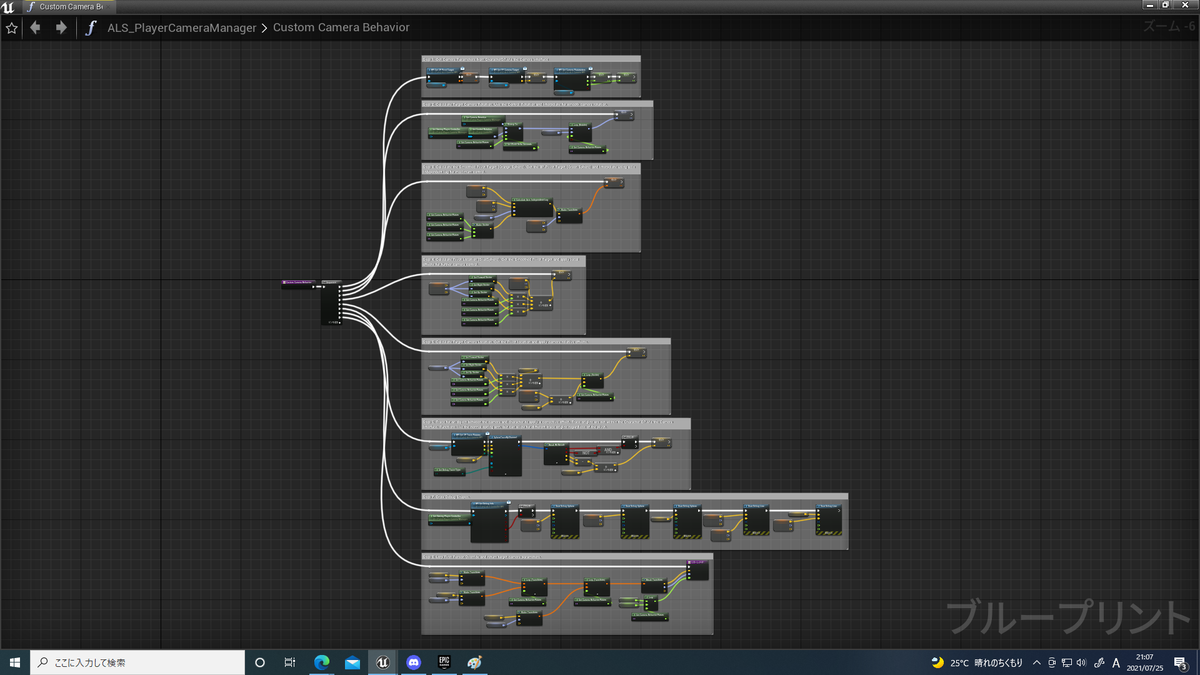Toggle the IME input mode A indicator
The width and height of the screenshot is (1200, 675).
point(1116,662)
